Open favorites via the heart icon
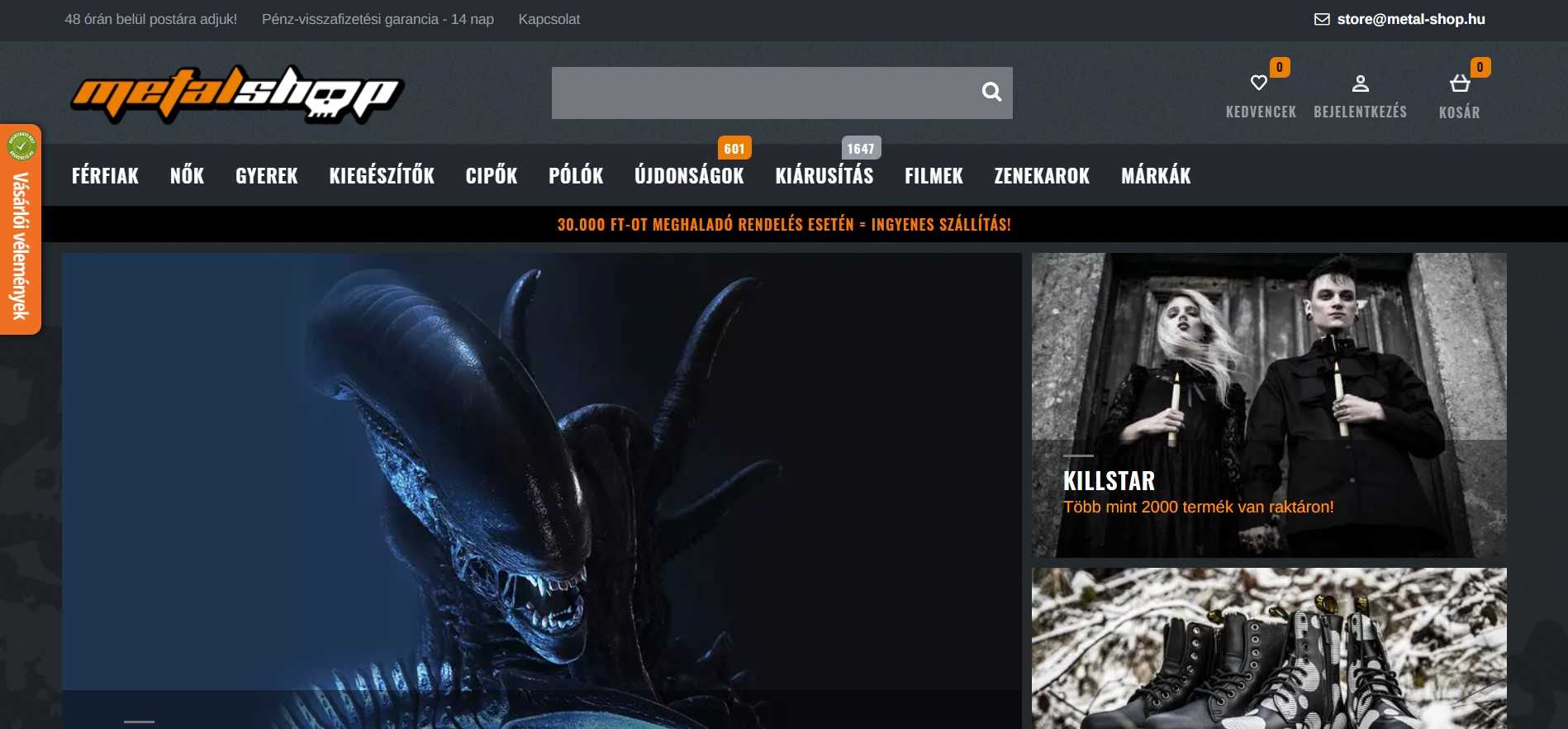This screenshot has height=729, width=1568. 1259,83
